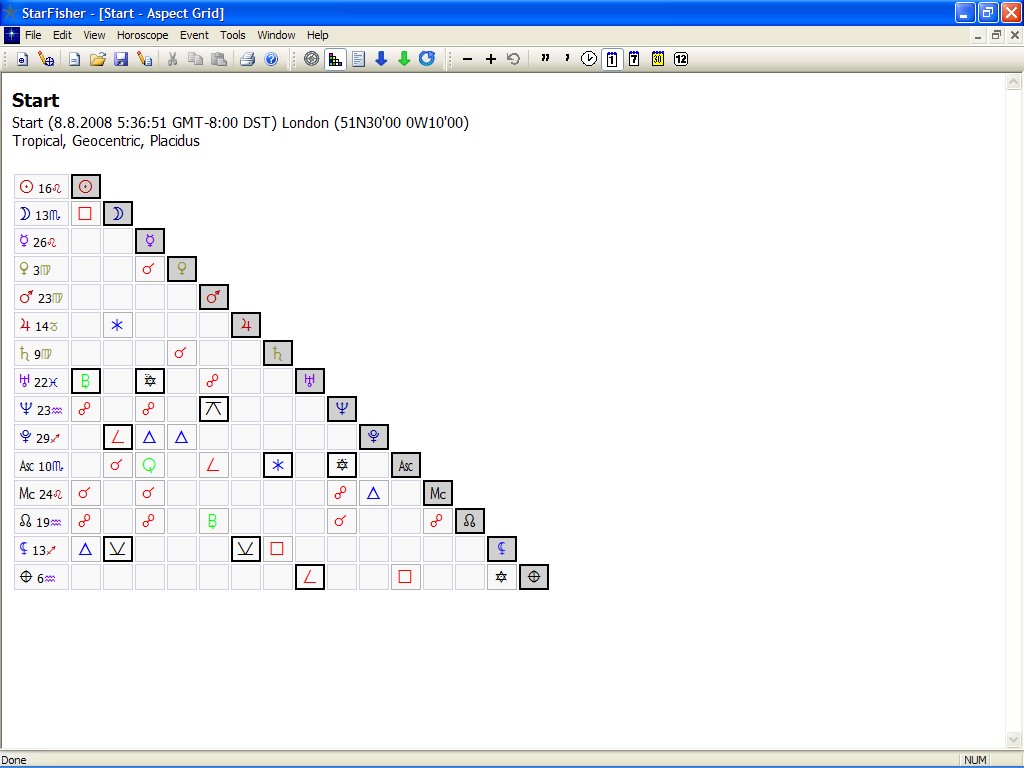Create a new blank document
This screenshot has width=1024, height=768.
point(74,59)
